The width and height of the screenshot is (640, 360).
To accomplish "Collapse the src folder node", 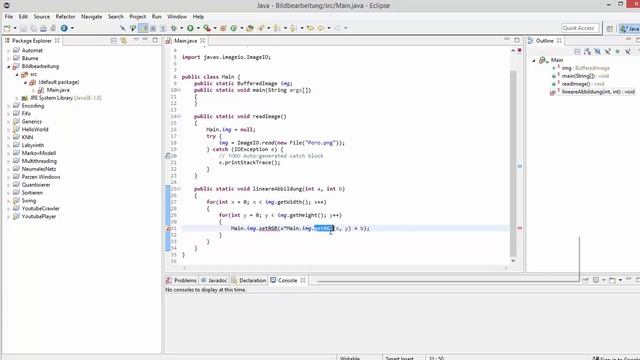I will tap(17, 75).
